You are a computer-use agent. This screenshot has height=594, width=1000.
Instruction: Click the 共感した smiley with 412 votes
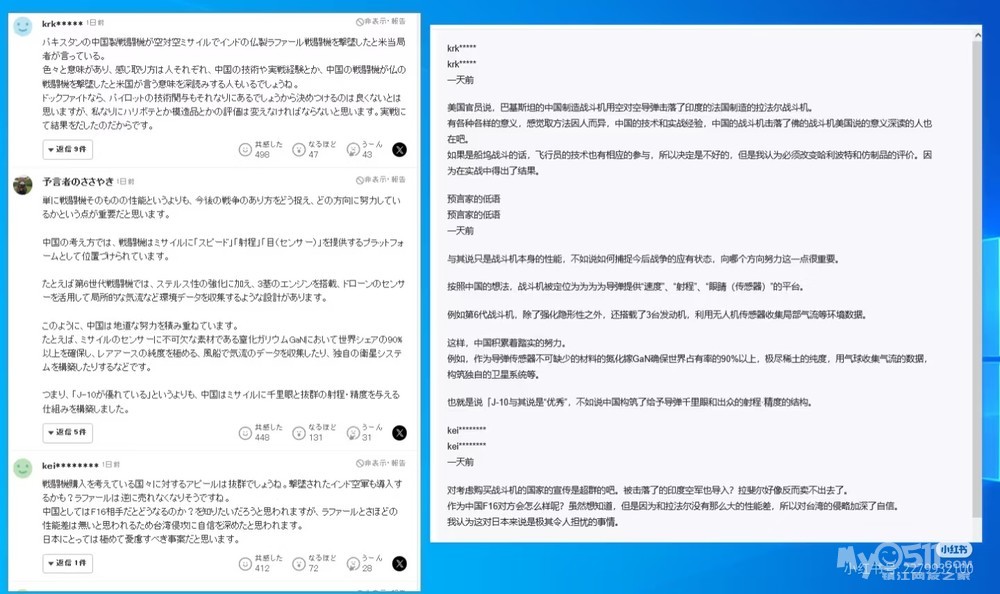[246, 563]
